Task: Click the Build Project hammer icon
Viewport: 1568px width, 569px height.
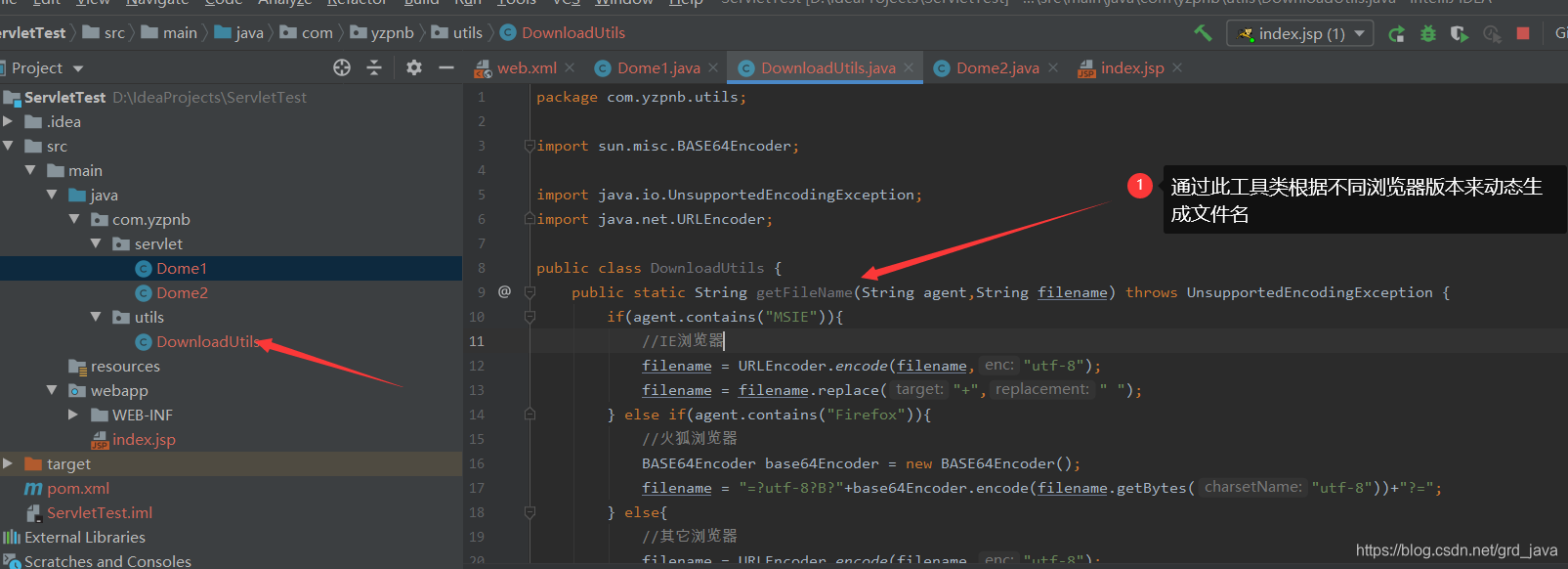Action: [x=1203, y=33]
